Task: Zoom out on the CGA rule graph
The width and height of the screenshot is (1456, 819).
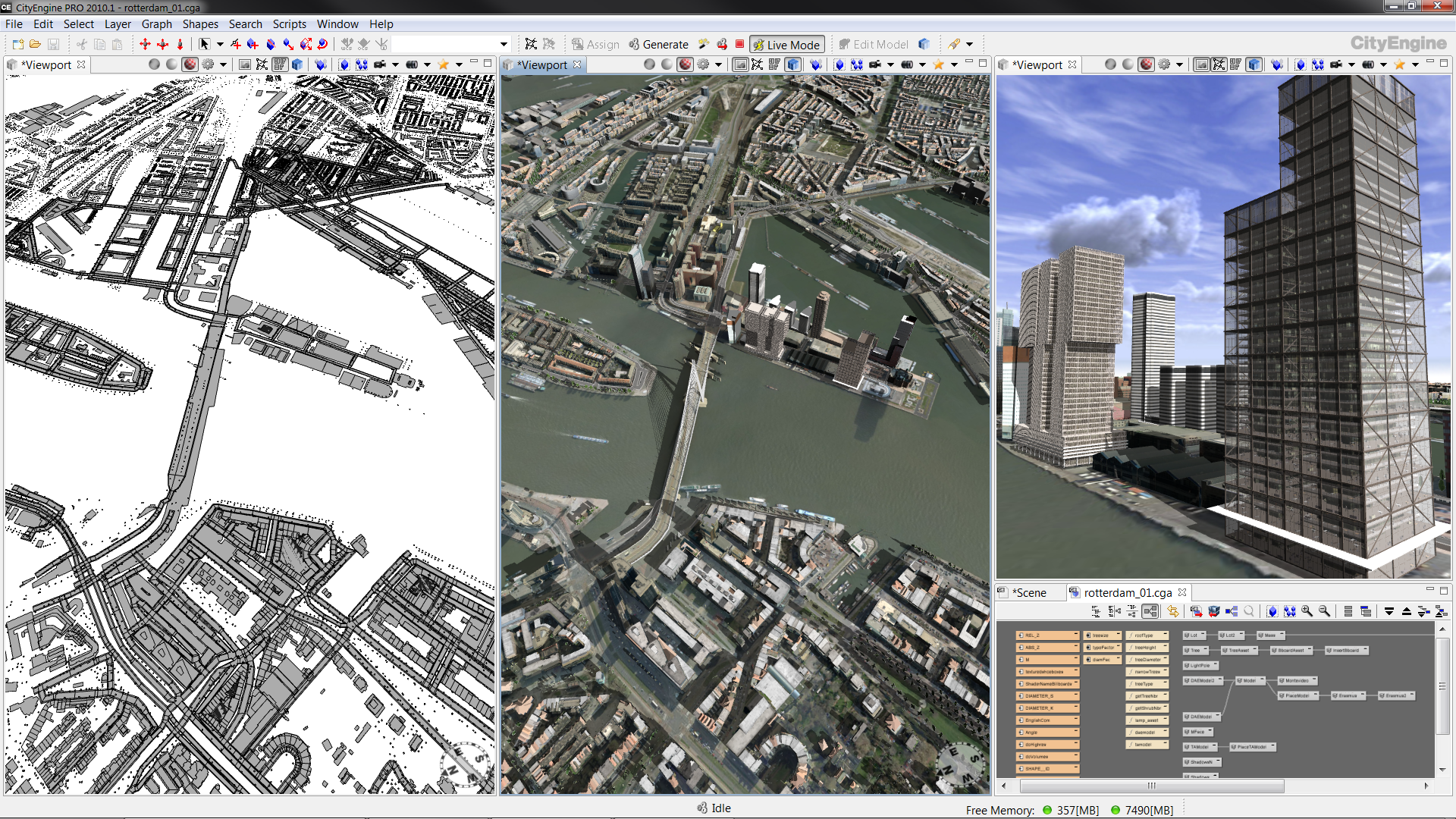Action: tap(1324, 611)
